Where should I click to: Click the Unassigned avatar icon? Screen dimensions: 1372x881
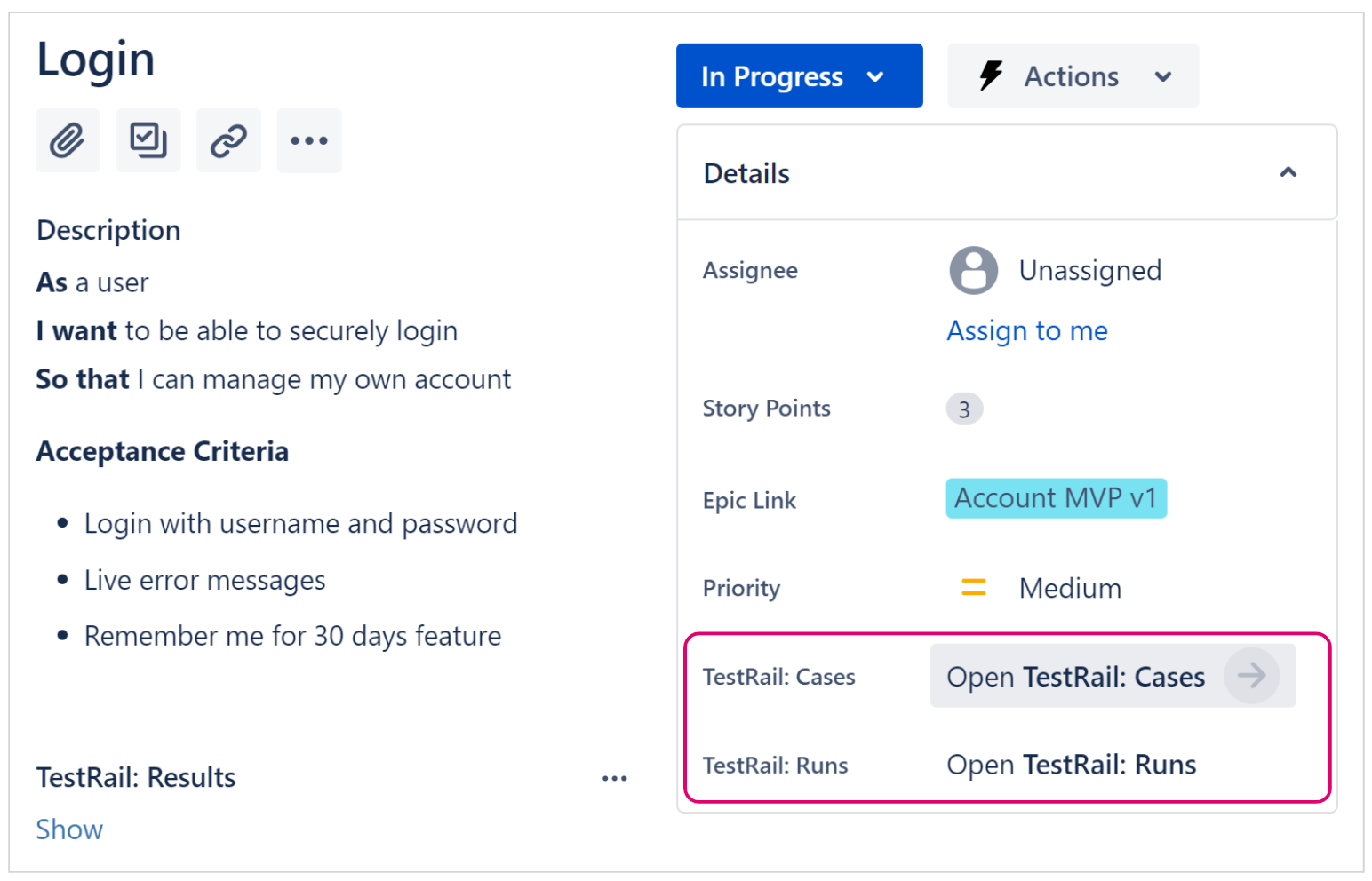tap(974, 270)
